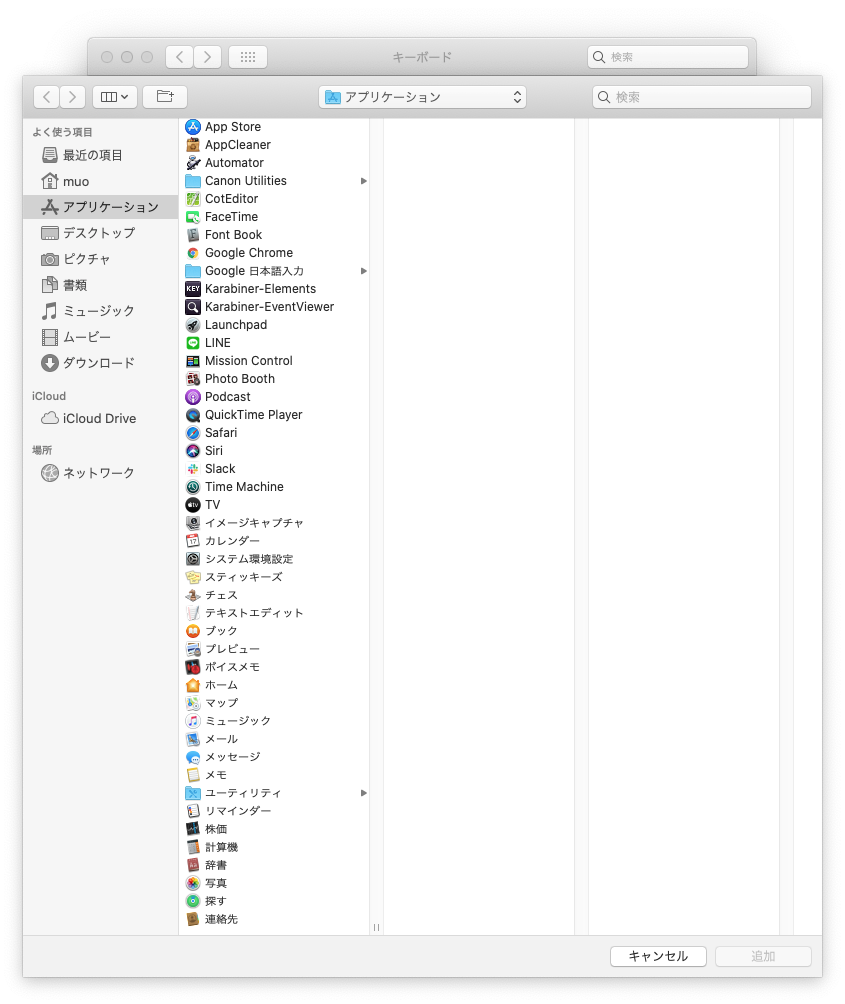Image resolution: width=845 pixels, height=1004 pixels.
Task: Select the Photo Booth icon
Action: pos(193,379)
